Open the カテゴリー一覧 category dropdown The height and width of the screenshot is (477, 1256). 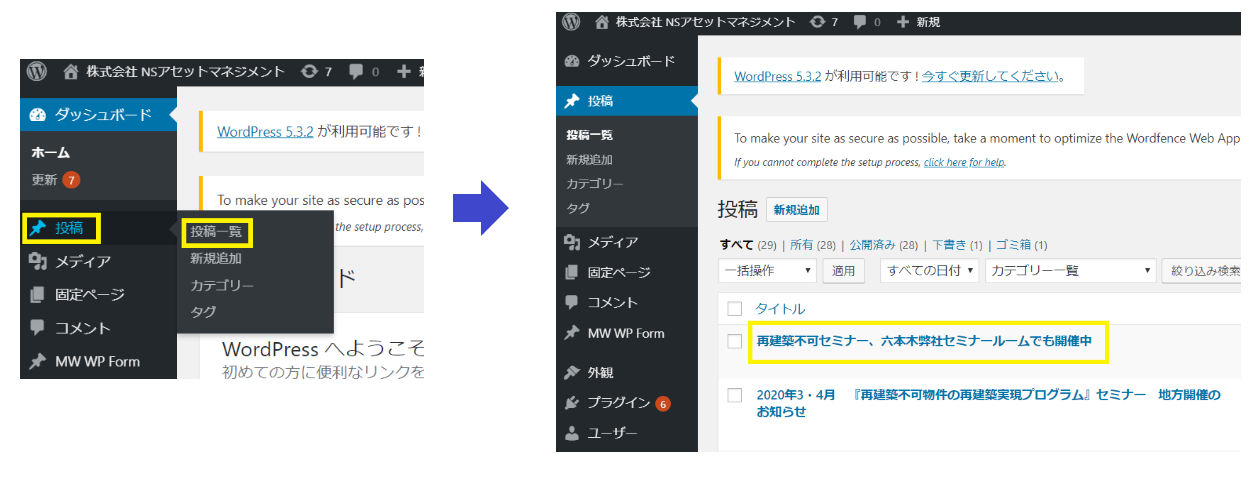point(1069,270)
